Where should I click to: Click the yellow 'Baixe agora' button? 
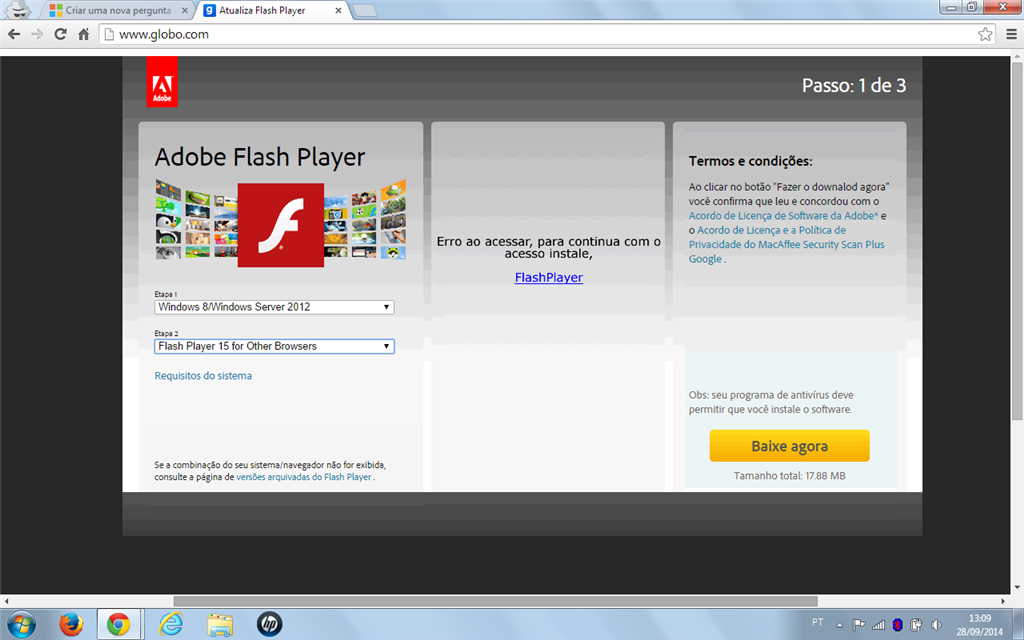click(789, 446)
